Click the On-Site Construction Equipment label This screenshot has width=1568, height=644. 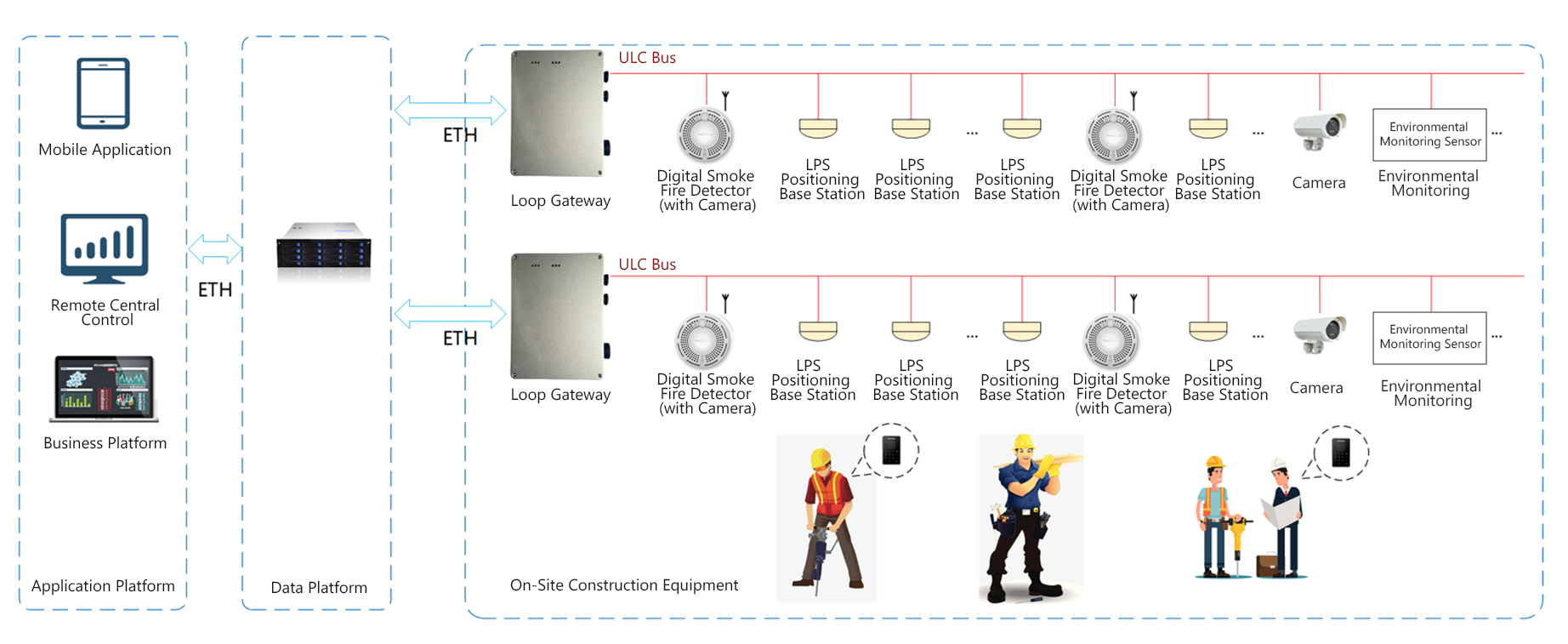(x=624, y=585)
